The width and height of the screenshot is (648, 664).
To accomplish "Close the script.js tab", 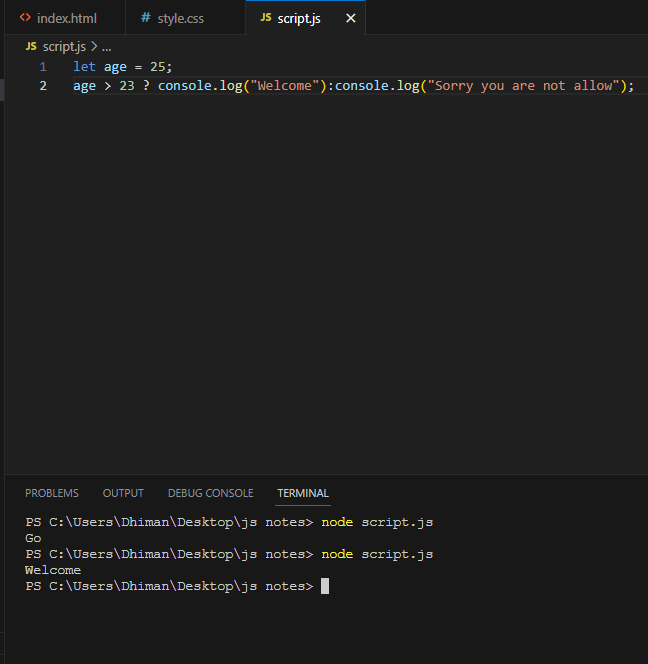I will click(x=351, y=18).
